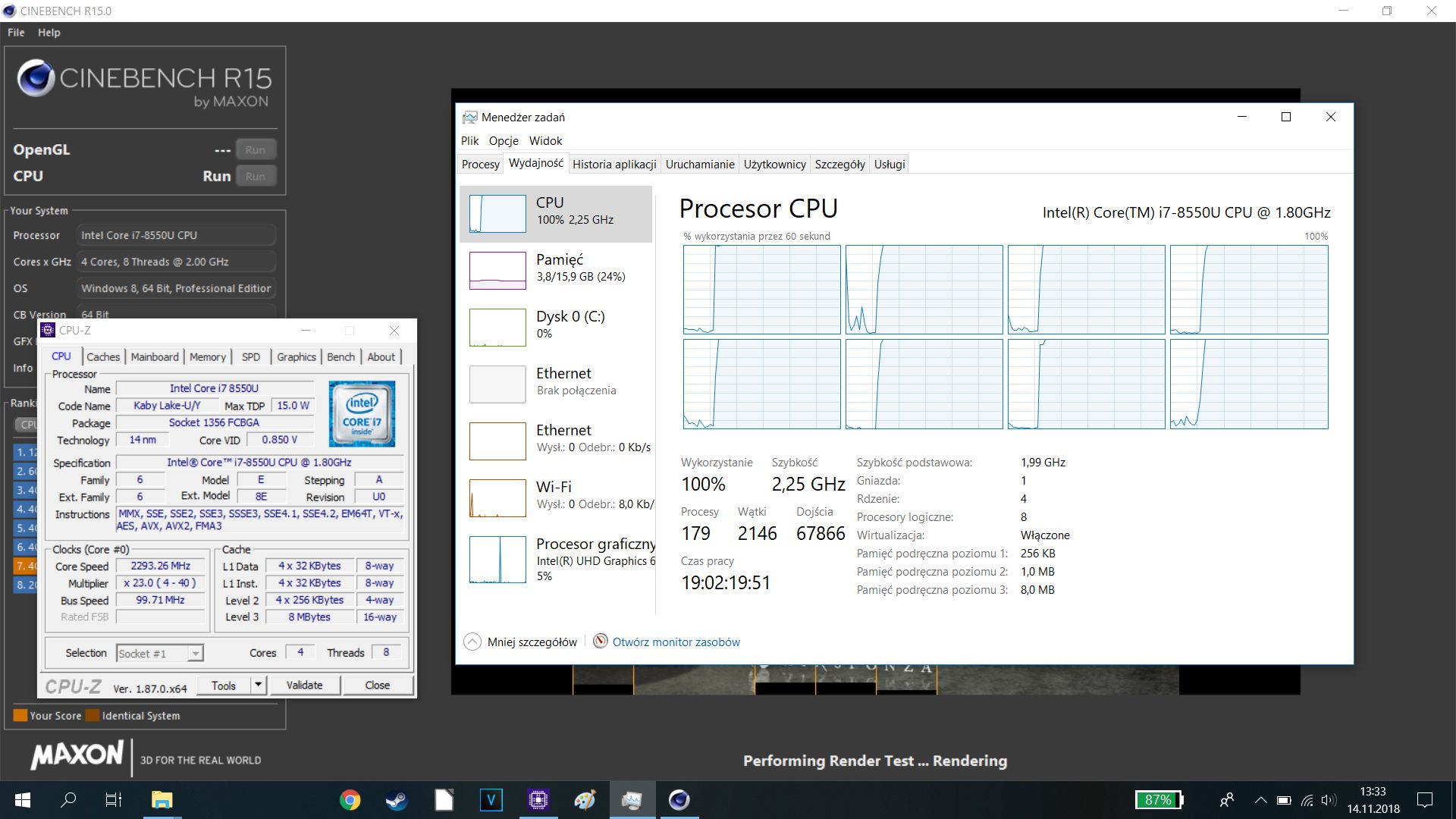Open the white document app on taskbar
The width and height of the screenshot is (1456, 819).
point(444,800)
